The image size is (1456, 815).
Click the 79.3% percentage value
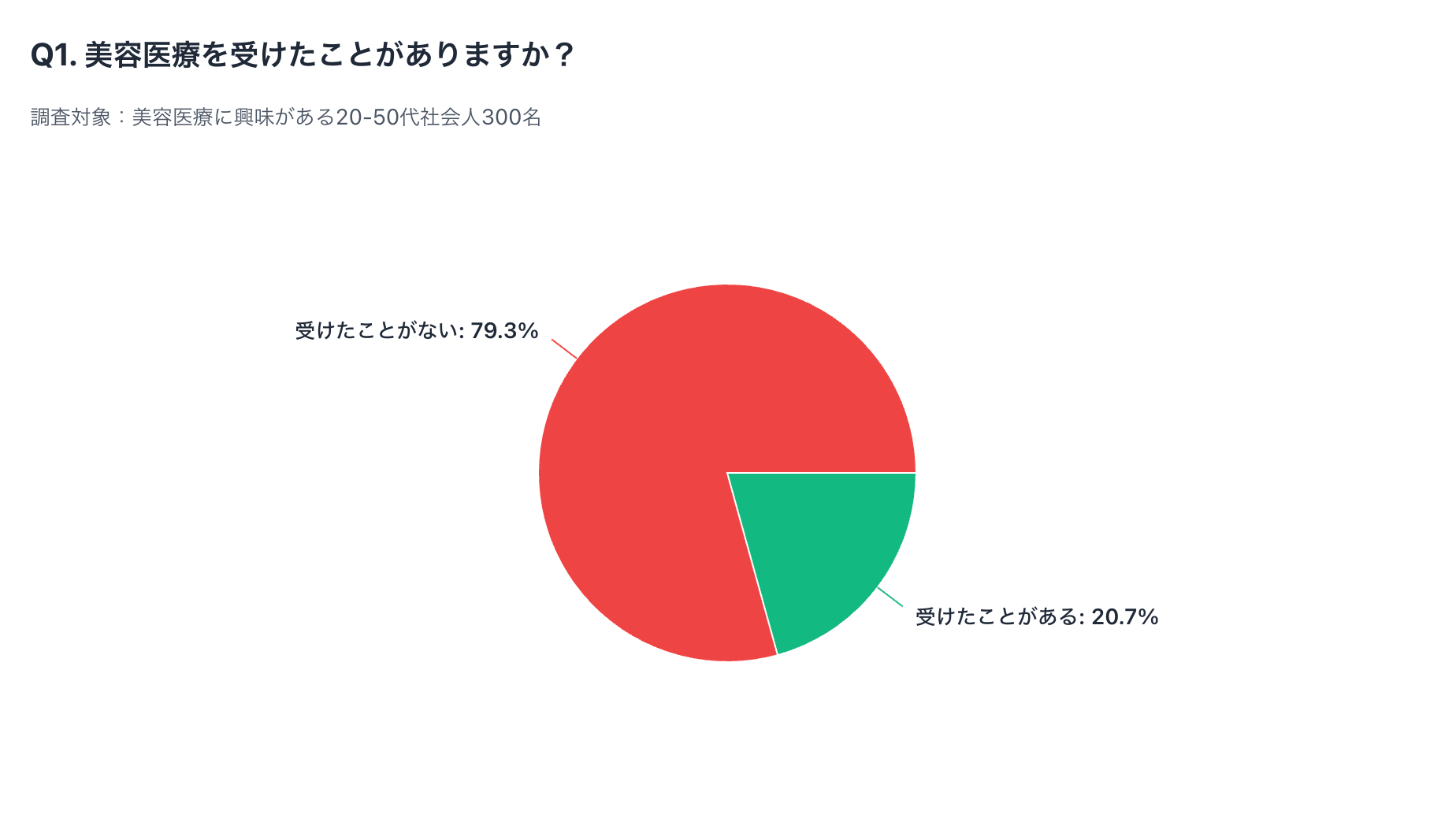tap(504, 331)
